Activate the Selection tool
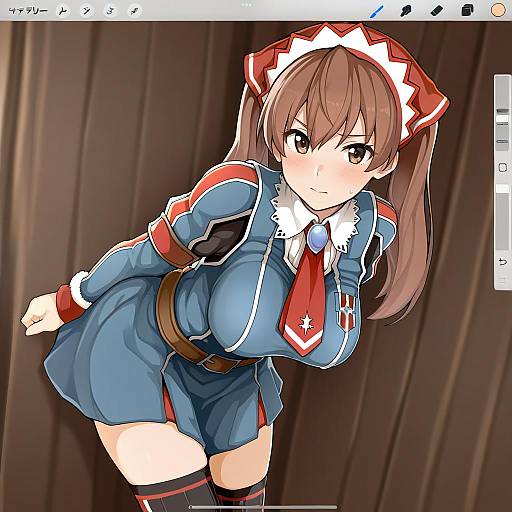This screenshot has width=512, height=512. 110,11
